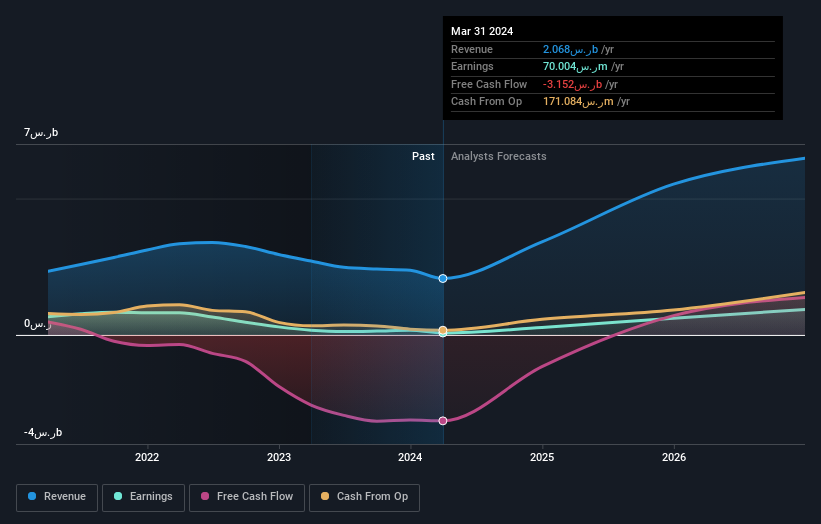Click the 'Revenue' row label in tooltip
821x524 pixels.
472,49
